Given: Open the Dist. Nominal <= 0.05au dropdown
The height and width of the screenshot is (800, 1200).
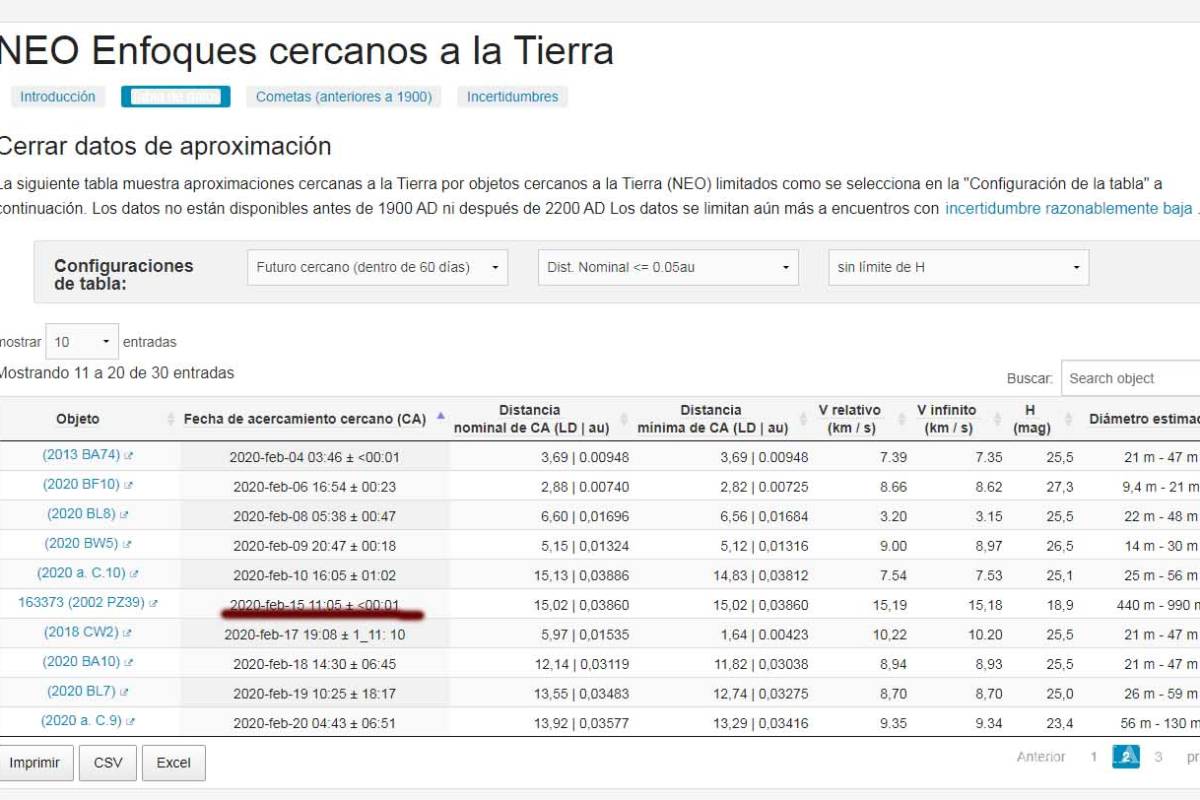Looking at the screenshot, I should tap(667, 267).
